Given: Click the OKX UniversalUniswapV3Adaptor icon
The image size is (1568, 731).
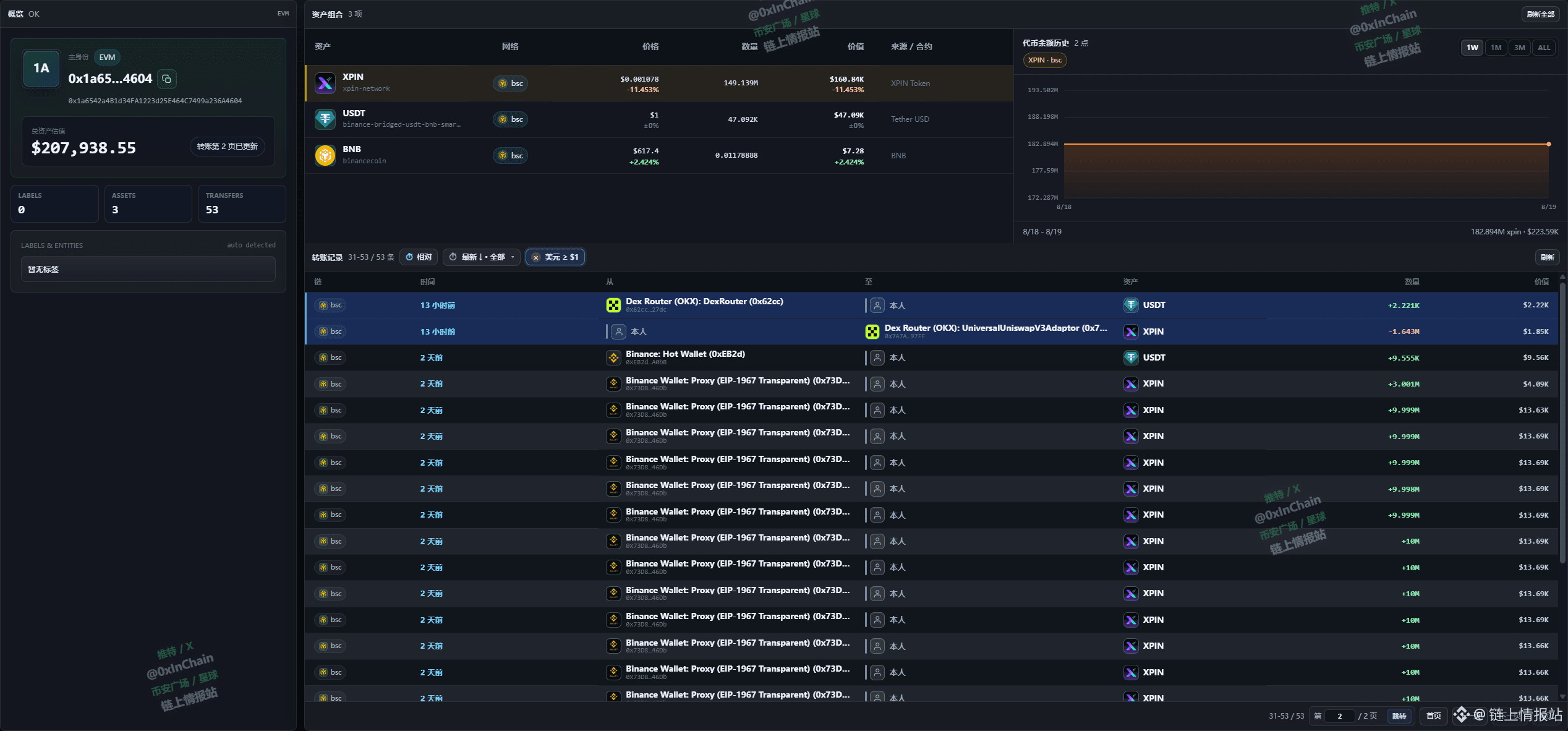Looking at the screenshot, I should click(x=872, y=331).
